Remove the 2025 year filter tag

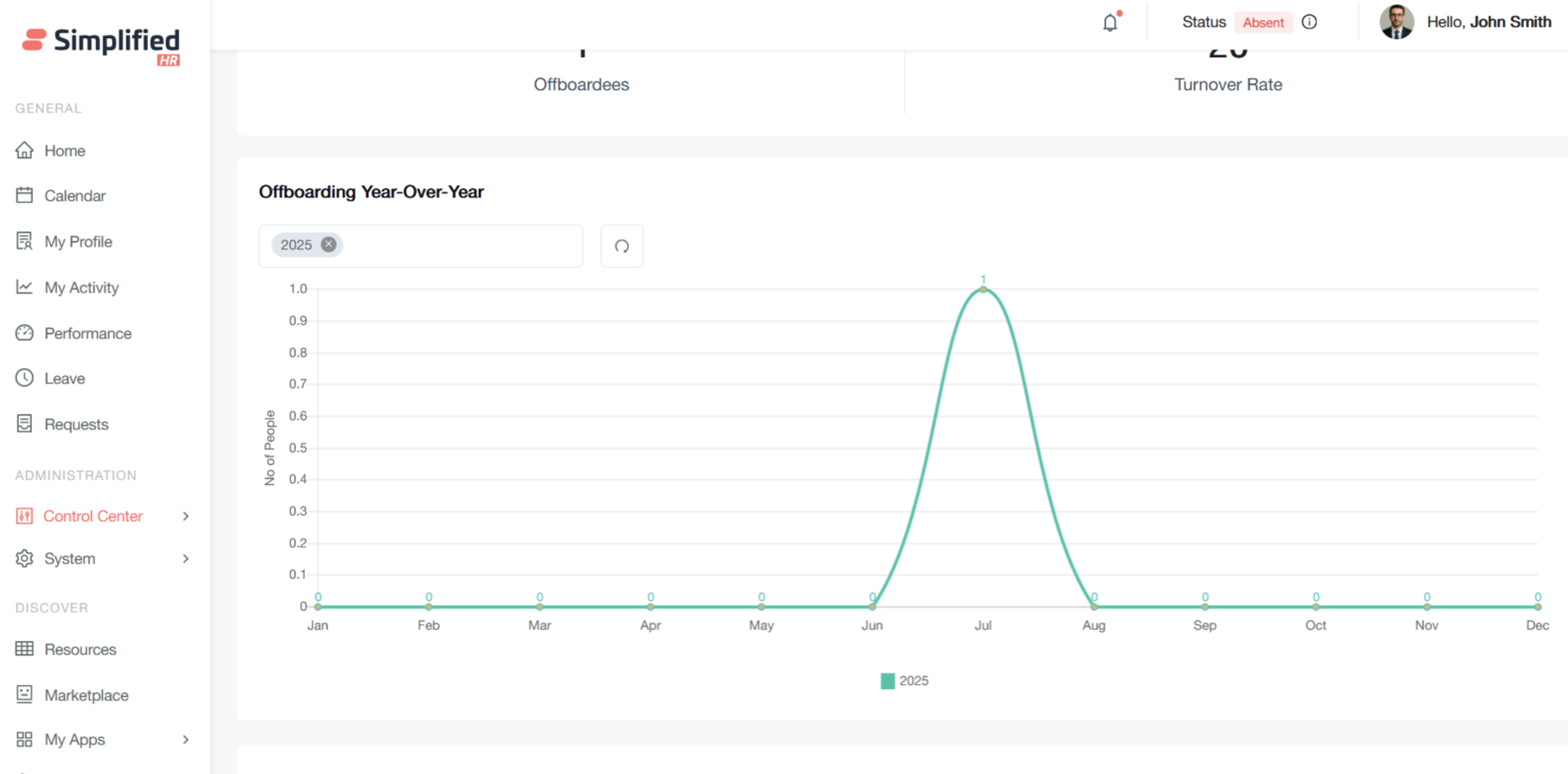(x=329, y=245)
